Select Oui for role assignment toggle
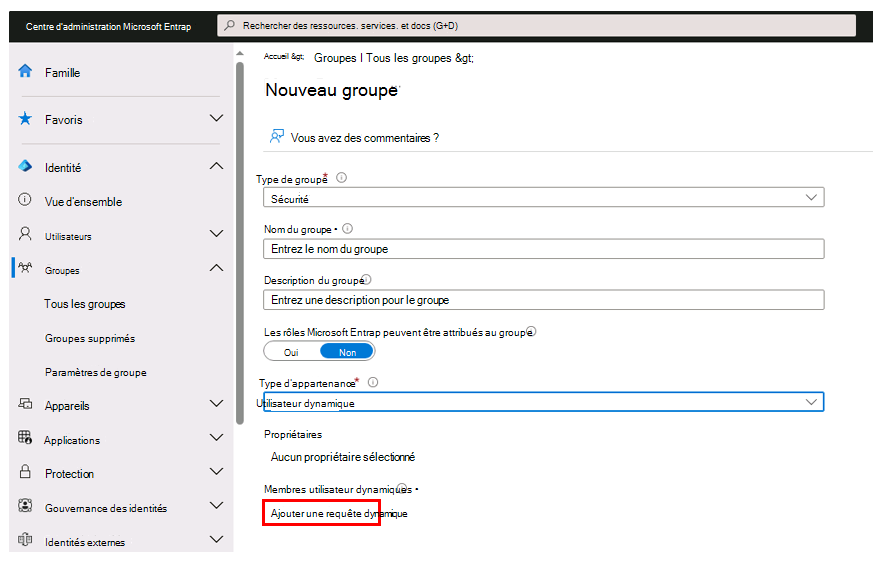This screenshot has height=563, width=885. [291, 352]
